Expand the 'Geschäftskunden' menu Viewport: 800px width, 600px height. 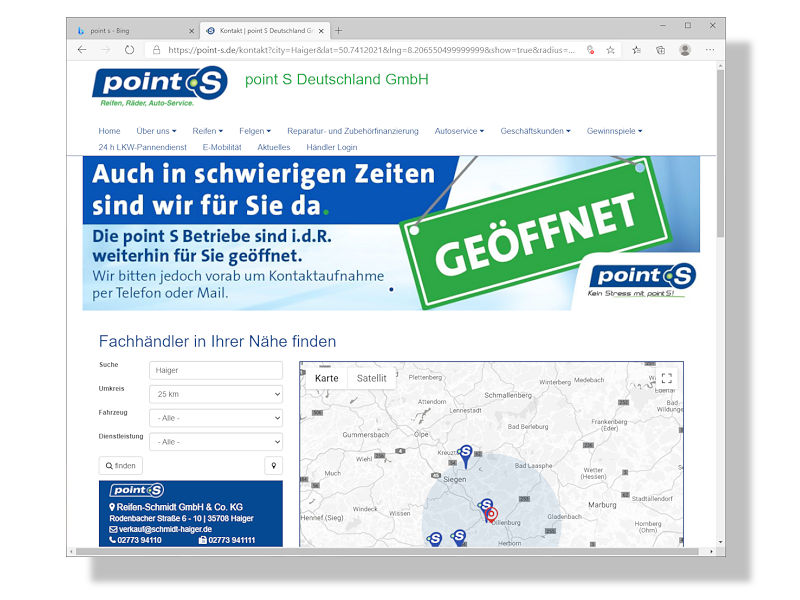coord(535,131)
